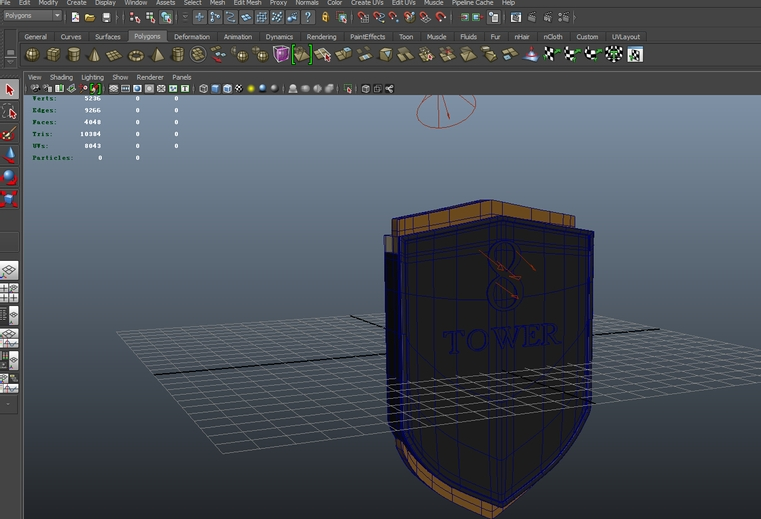Open the viewport Lighting menu
Viewport: 761px width, 519px height.
92,77
